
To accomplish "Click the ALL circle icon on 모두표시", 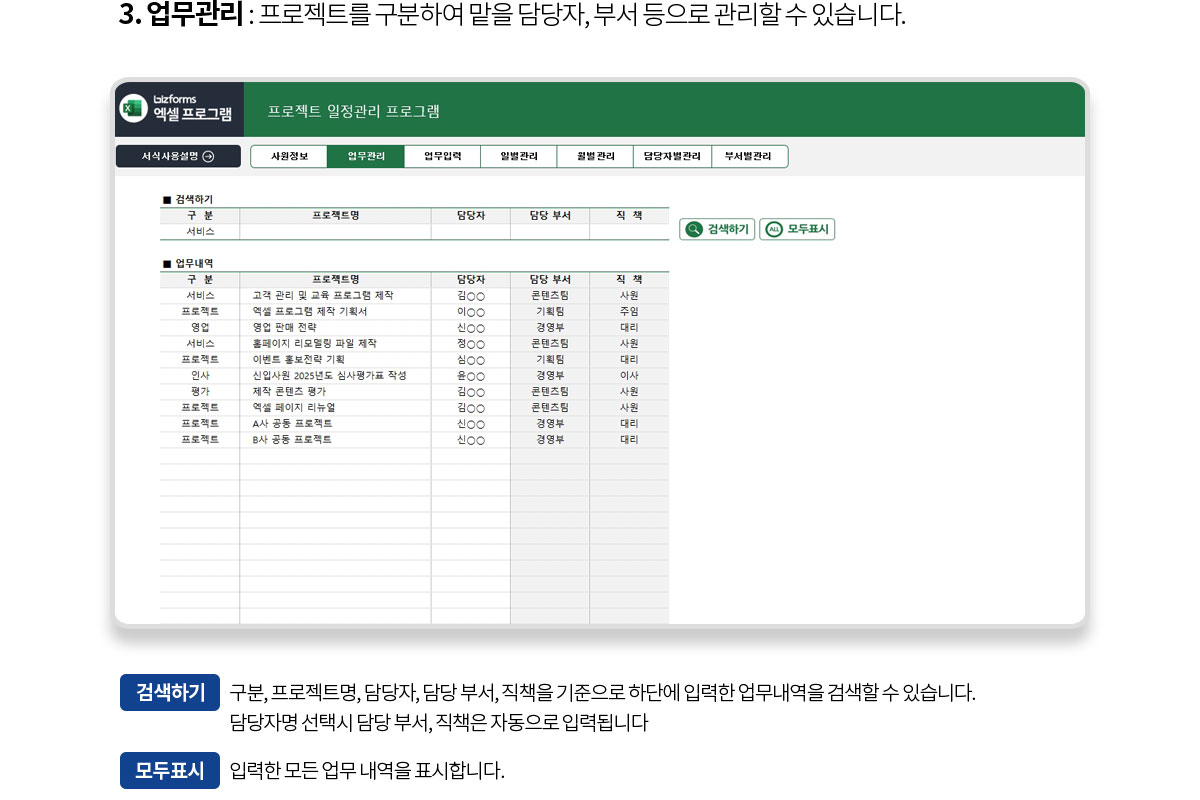I will tap(773, 229).
